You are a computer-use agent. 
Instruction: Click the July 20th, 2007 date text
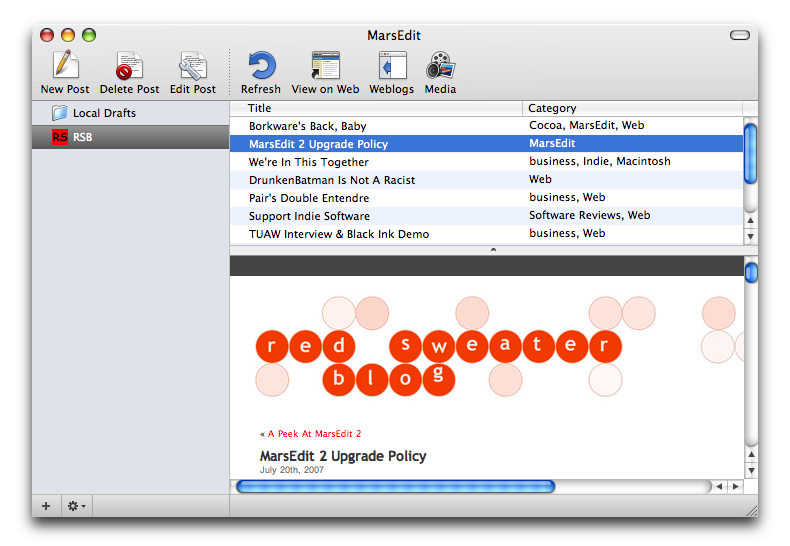pos(292,470)
